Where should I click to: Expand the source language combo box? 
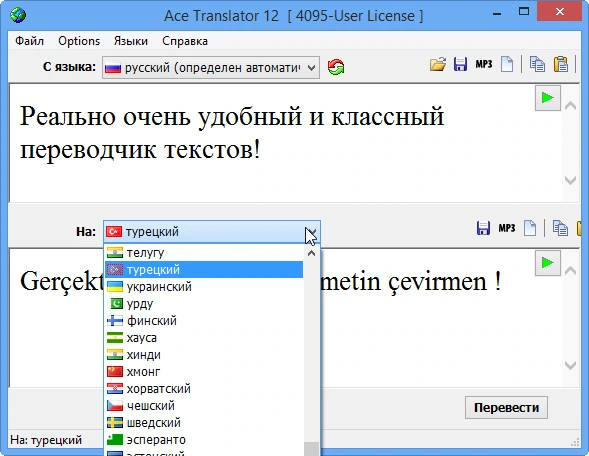pos(311,68)
